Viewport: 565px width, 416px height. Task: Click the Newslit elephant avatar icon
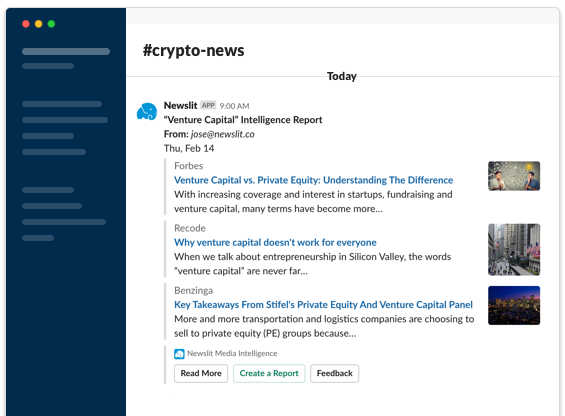(147, 112)
